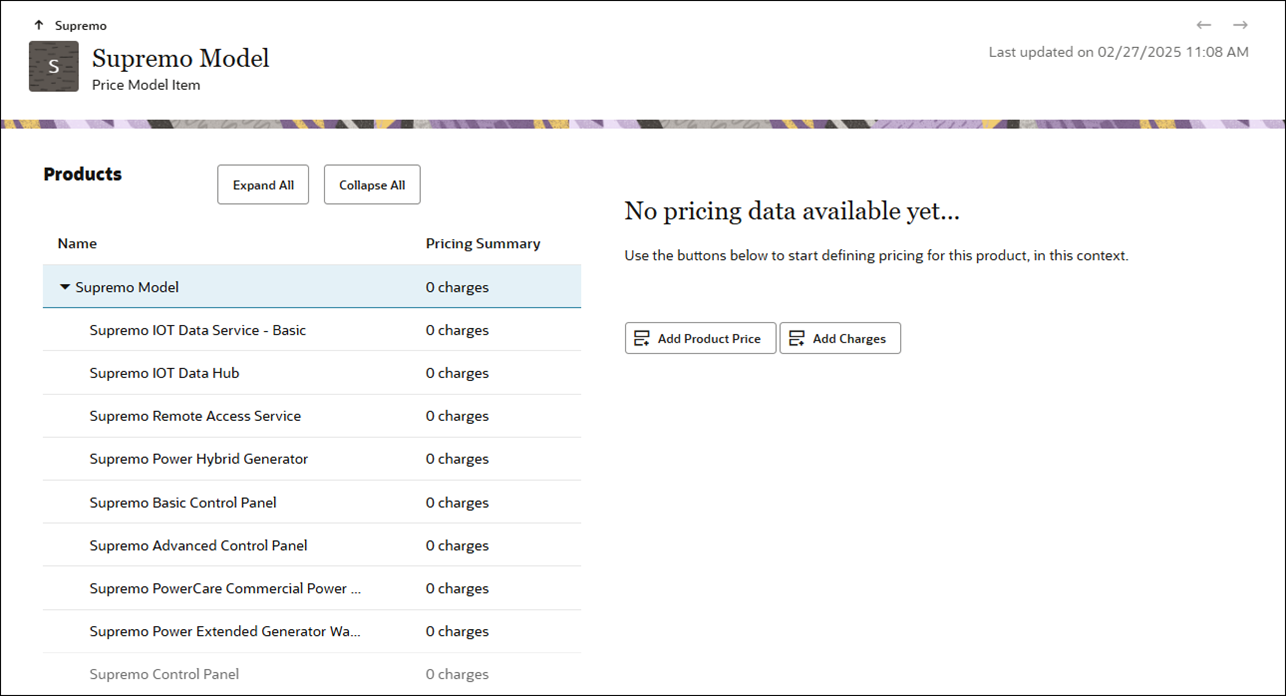1286x696 pixels.
Task: Open the Supremo breadcrumb link
Action: tap(80, 25)
